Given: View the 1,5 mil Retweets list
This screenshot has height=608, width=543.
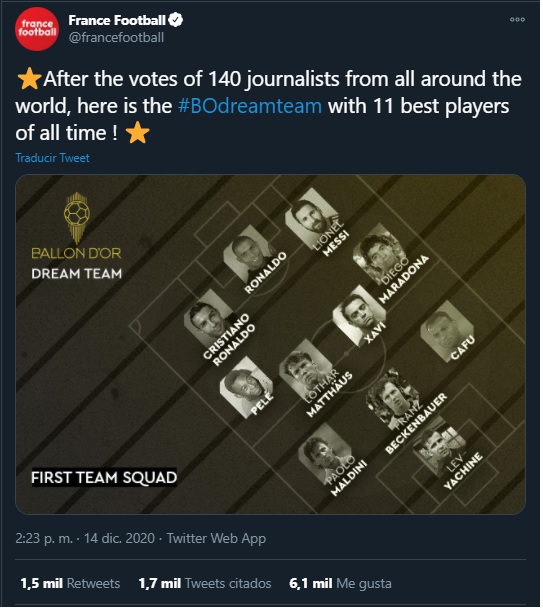Looking at the screenshot, I should (x=70, y=584).
